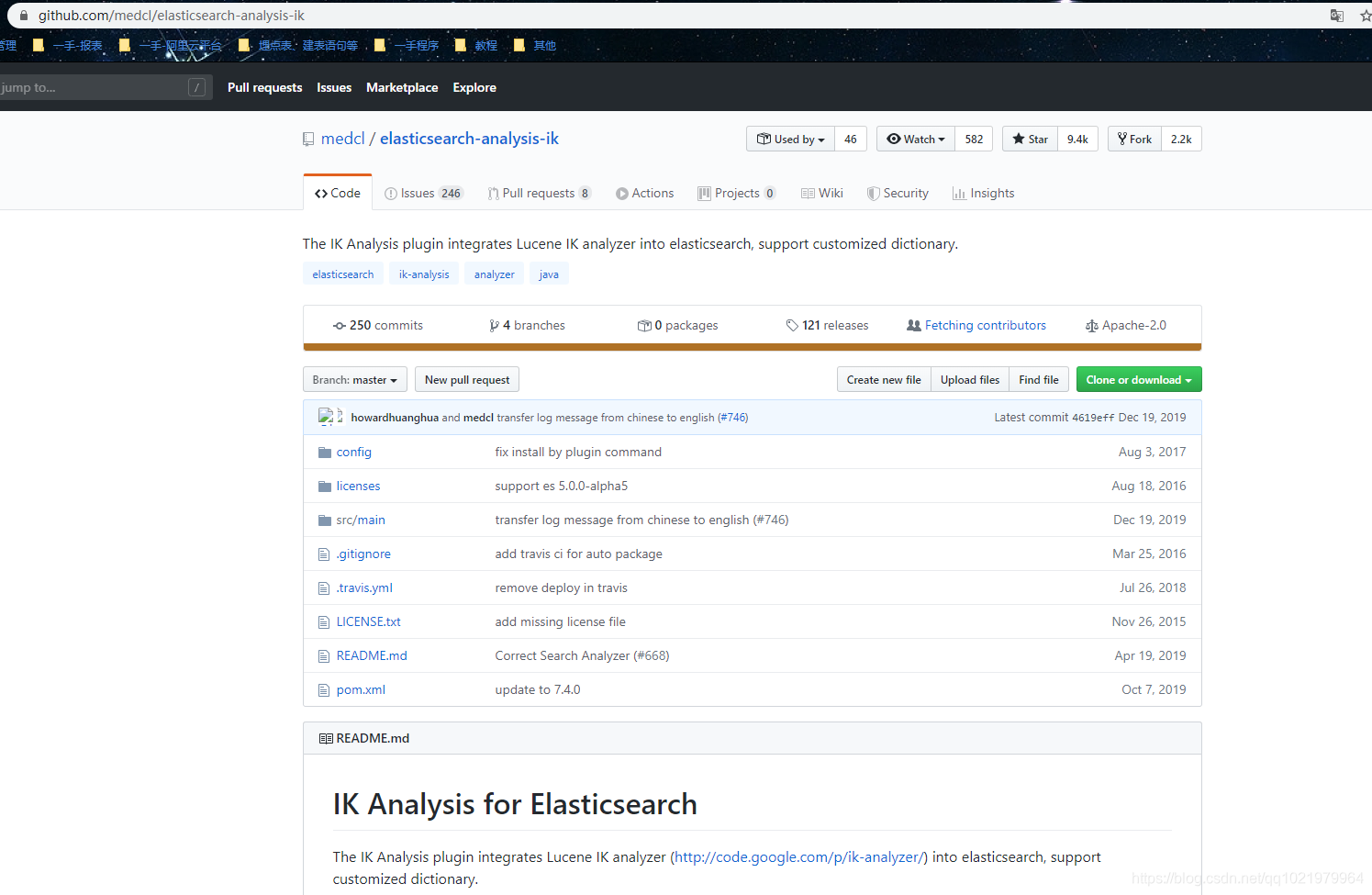The image size is (1372, 895).
Task: Open the Insights tab
Action: pos(983,193)
